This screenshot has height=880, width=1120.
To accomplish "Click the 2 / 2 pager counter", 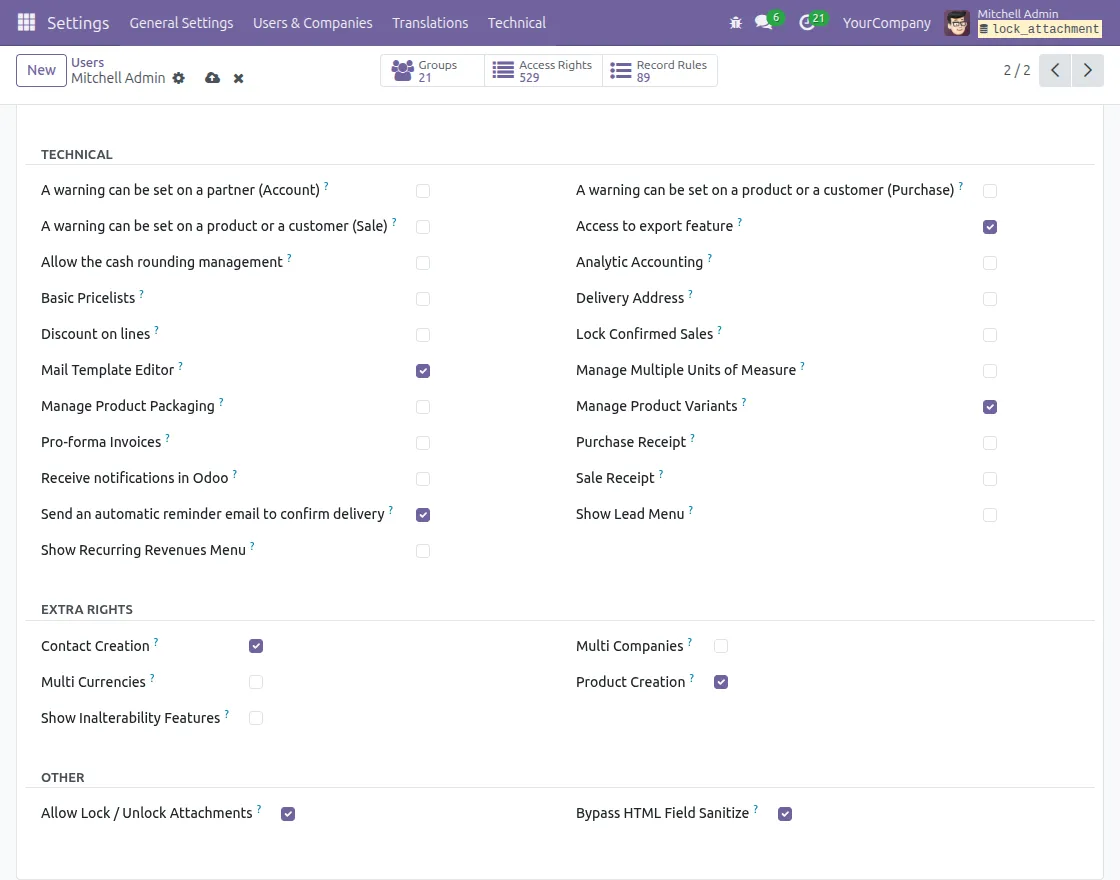I will coord(1016,70).
